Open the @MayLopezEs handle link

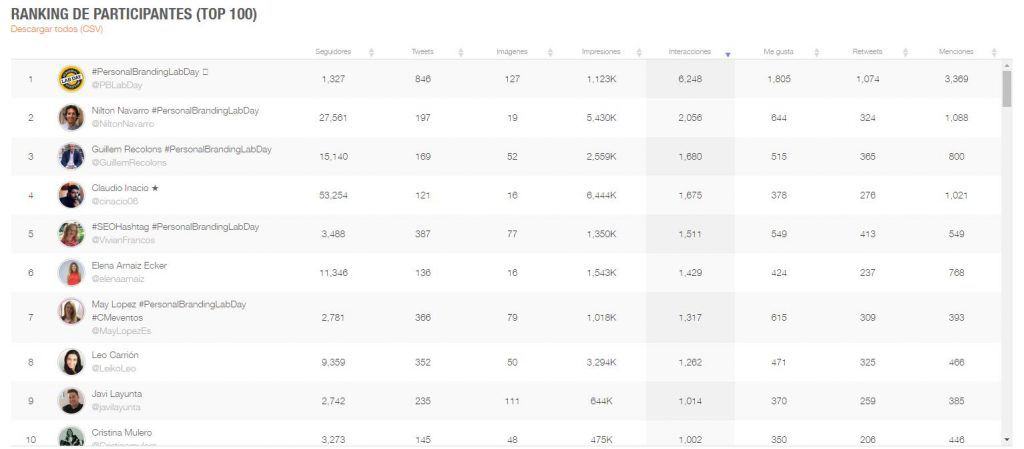pyautogui.click(x=121, y=331)
